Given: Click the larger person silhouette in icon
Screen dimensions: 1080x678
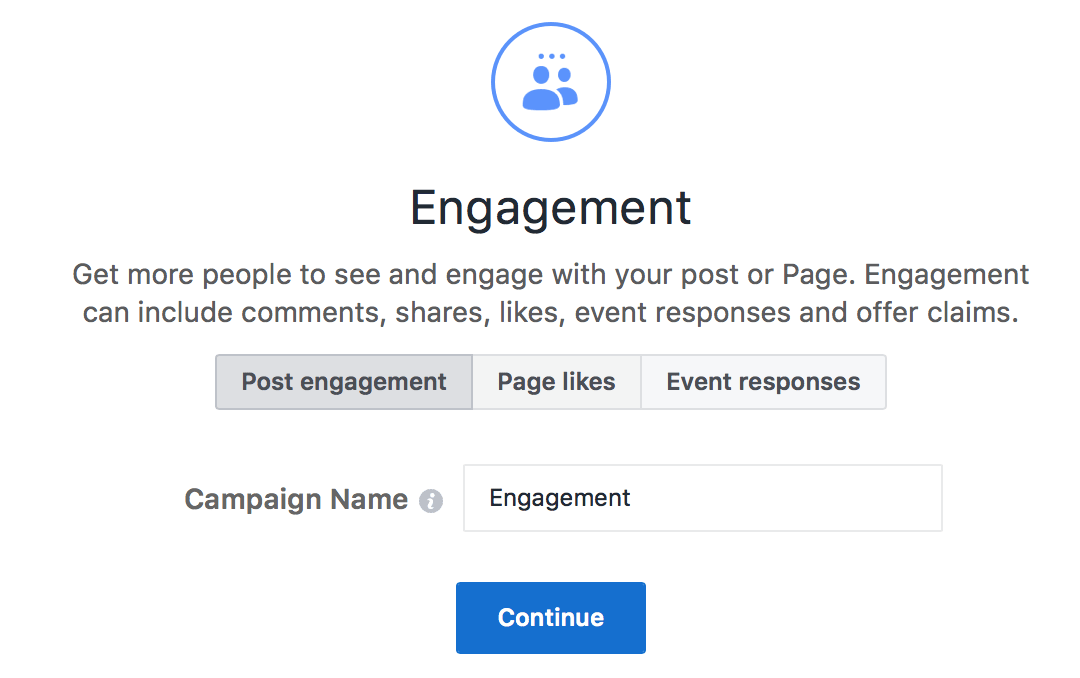Looking at the screenshot, I should pos(542,88).
